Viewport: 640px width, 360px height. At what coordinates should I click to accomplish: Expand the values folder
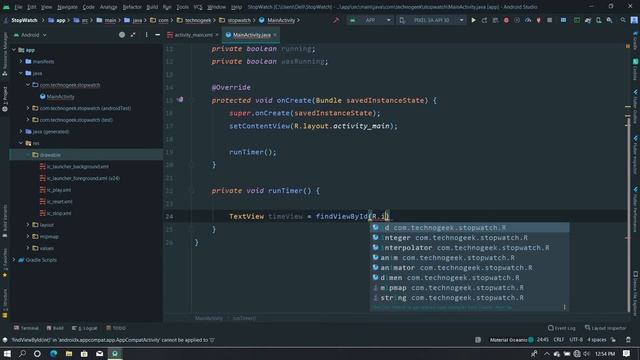pos(28,248)
